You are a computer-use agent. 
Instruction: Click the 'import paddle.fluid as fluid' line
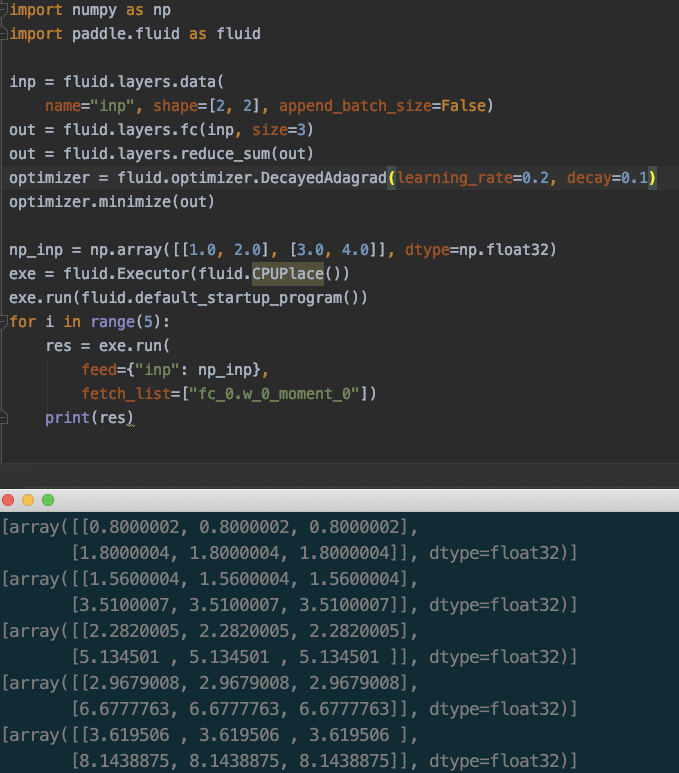tap(135, 34)
